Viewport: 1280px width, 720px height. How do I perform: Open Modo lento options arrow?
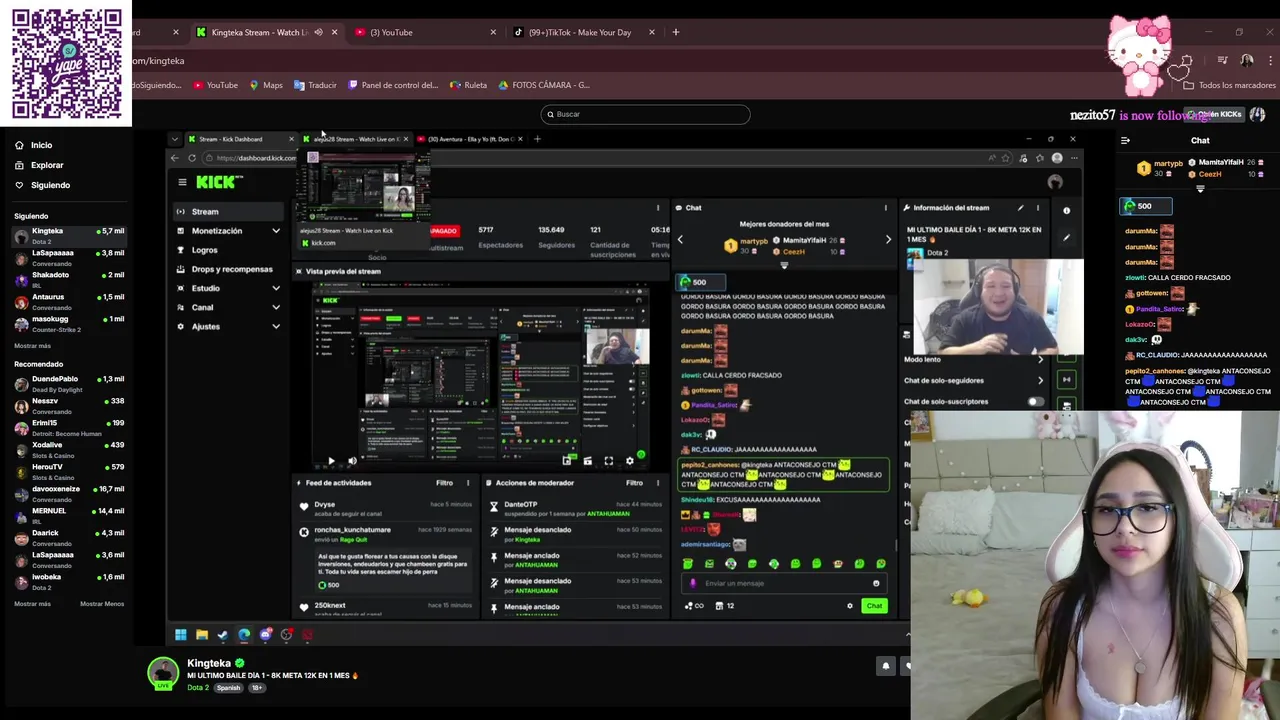tap(1040, 359)
